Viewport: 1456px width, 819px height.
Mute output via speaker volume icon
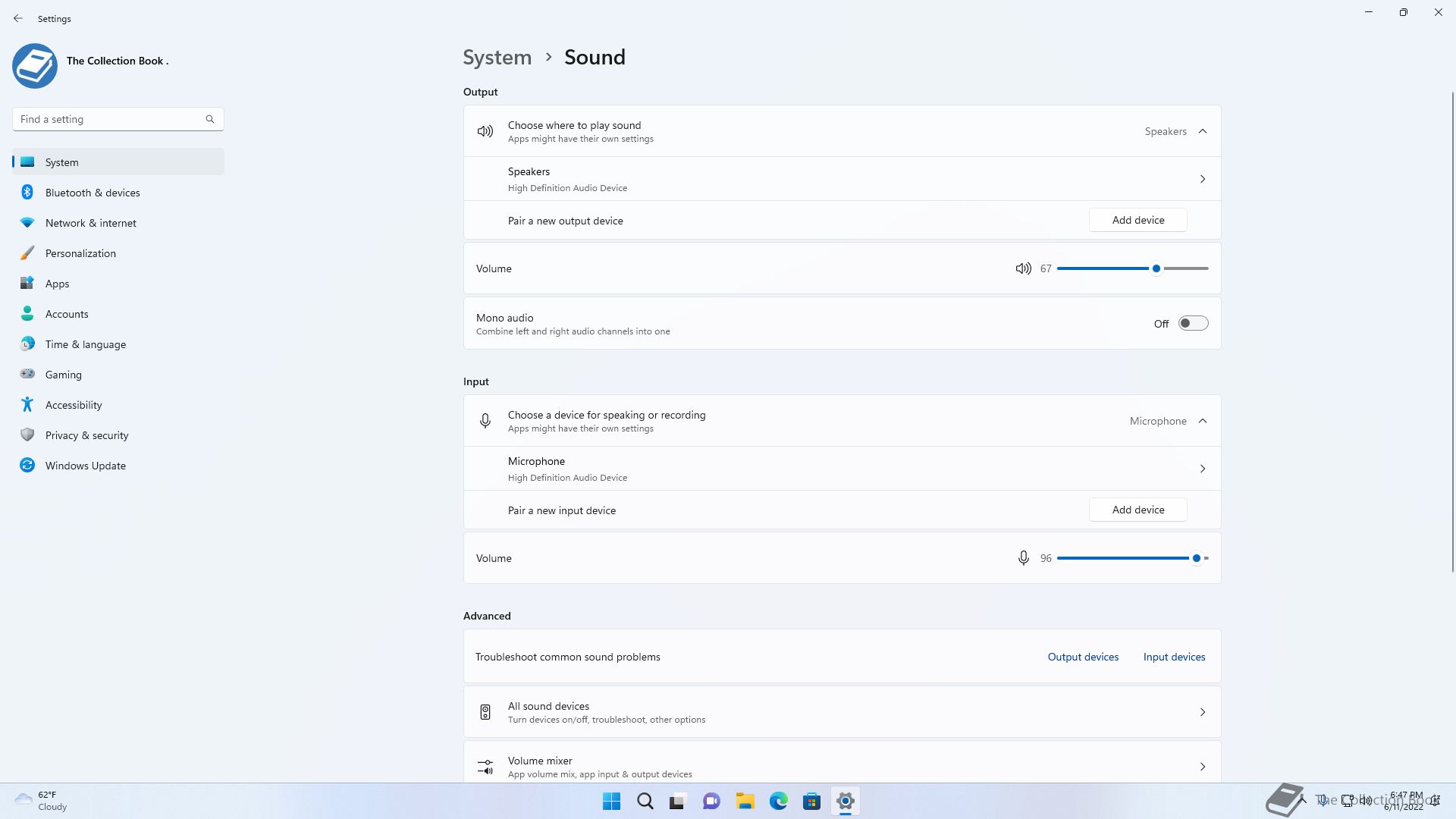pos(1023,268)
